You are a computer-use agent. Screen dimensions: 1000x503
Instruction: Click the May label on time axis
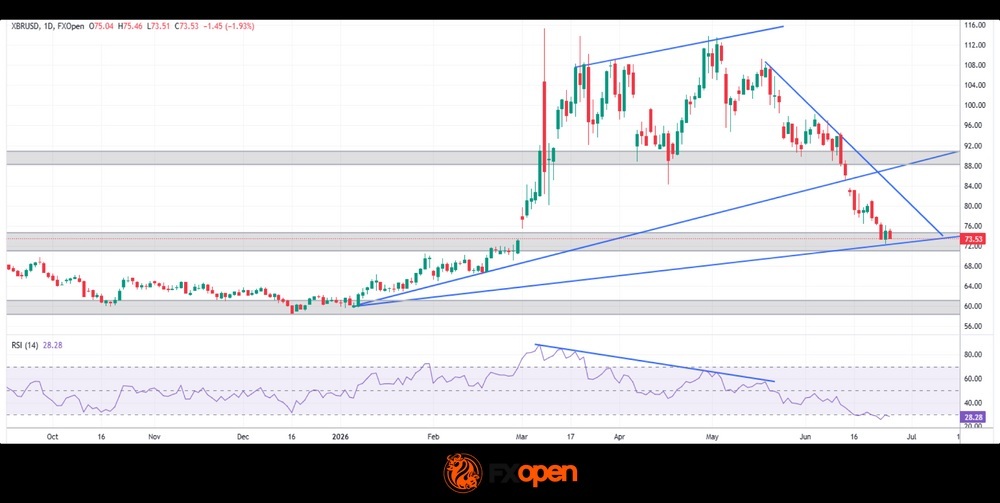[712, 437]
